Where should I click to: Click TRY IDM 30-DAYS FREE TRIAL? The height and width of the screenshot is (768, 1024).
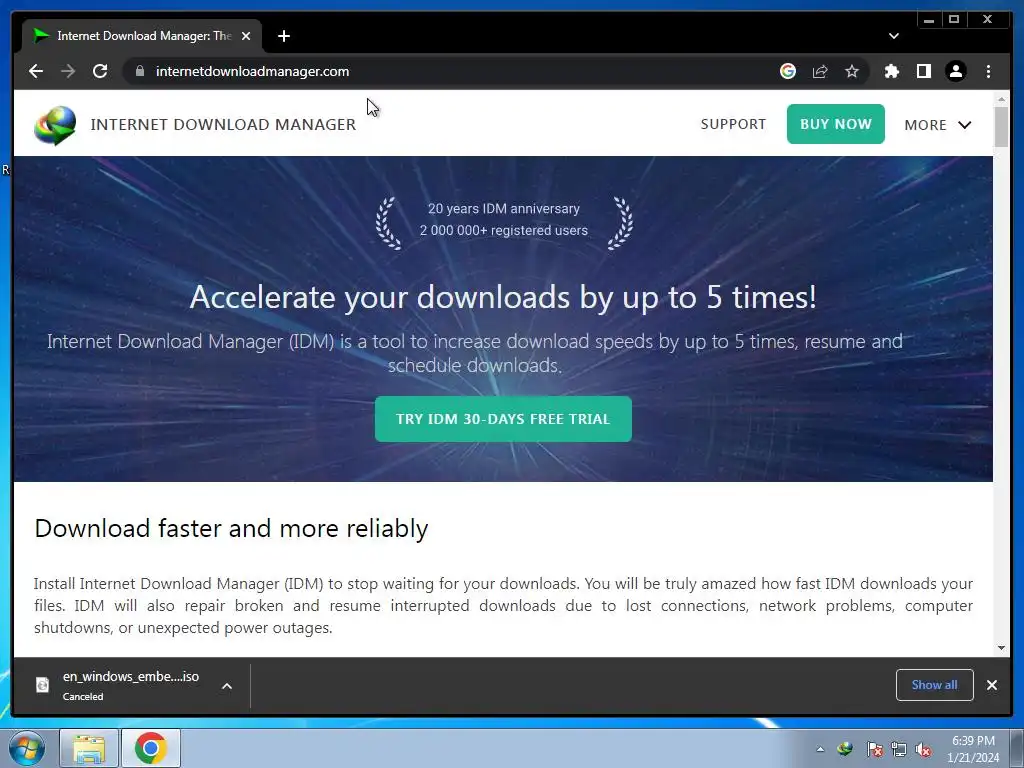pyautogui.click(x=503, y=419)
